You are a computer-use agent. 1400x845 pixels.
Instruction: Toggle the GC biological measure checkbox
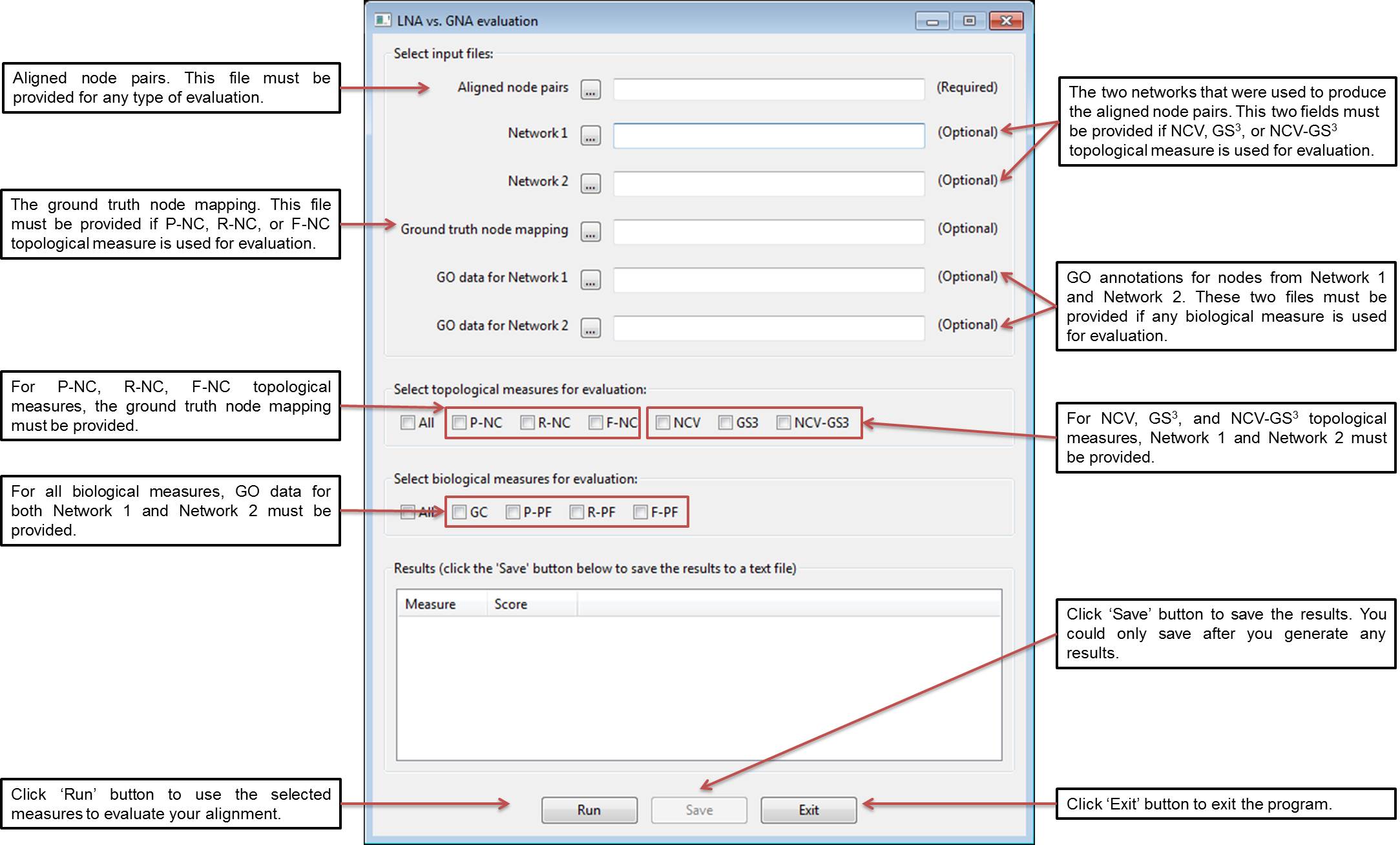pyautogui.click(x=459, y=512)
